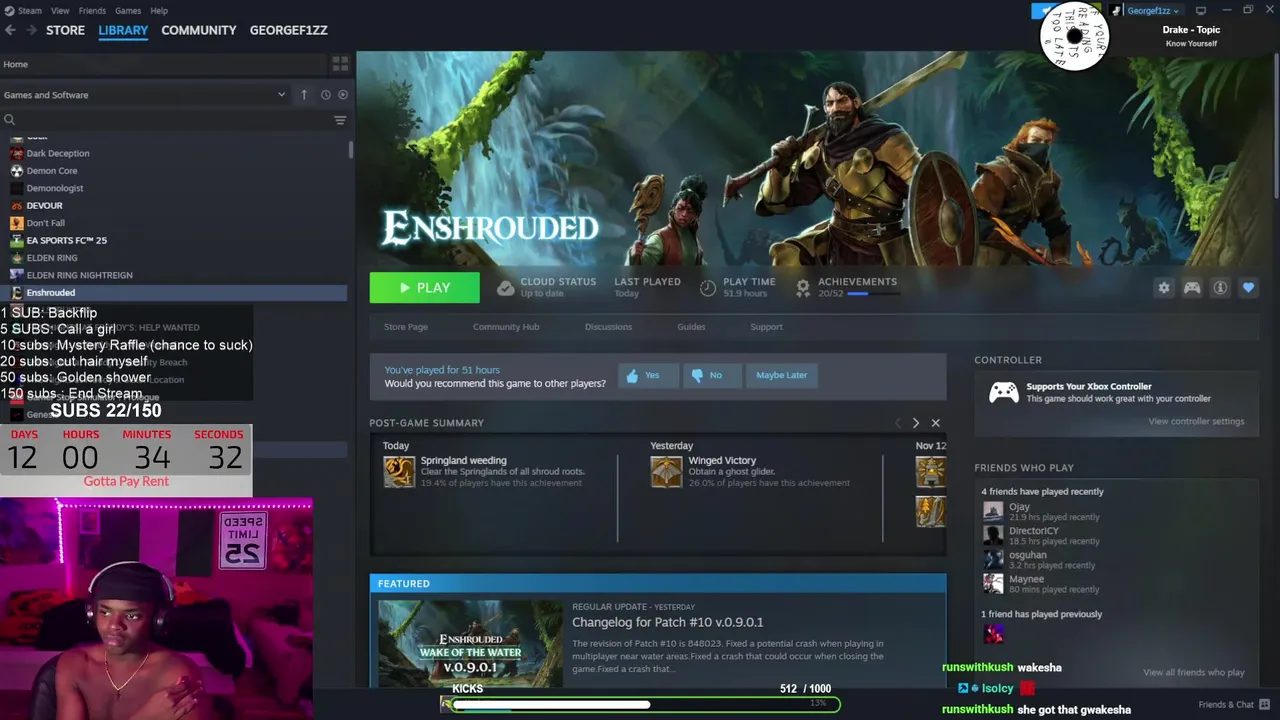Open friend DirectorCY's avatar
1280x720 pixels.
[x=993, y=535]
